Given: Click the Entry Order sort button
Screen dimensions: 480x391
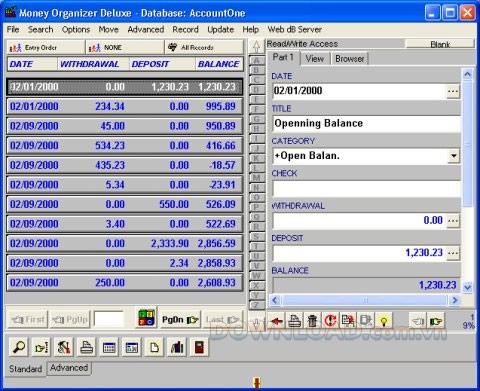Looking at the screenshot, I should pos(46,47).
